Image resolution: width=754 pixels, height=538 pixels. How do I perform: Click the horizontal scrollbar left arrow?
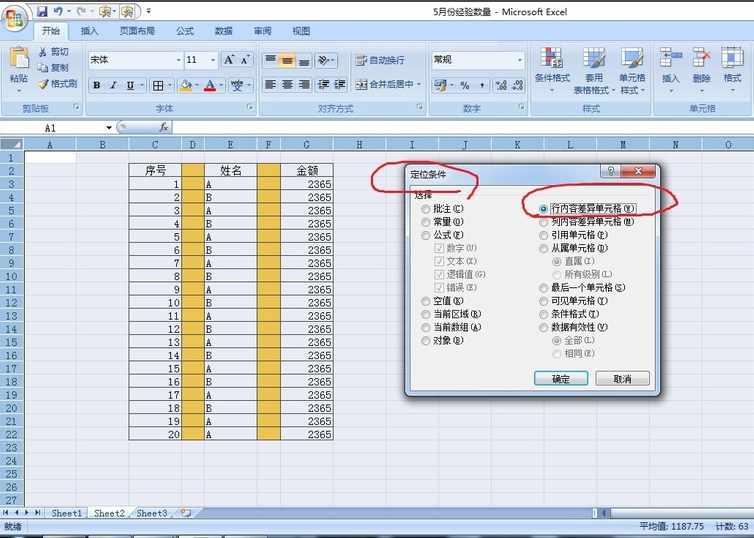tap(604, 513)
